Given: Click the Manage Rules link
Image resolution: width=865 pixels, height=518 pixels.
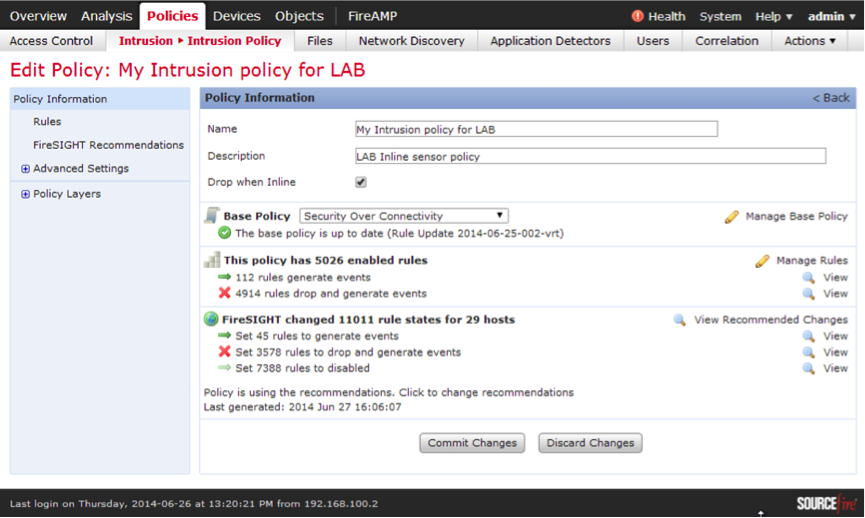Looking at the screenshot, I should point(812,260).
